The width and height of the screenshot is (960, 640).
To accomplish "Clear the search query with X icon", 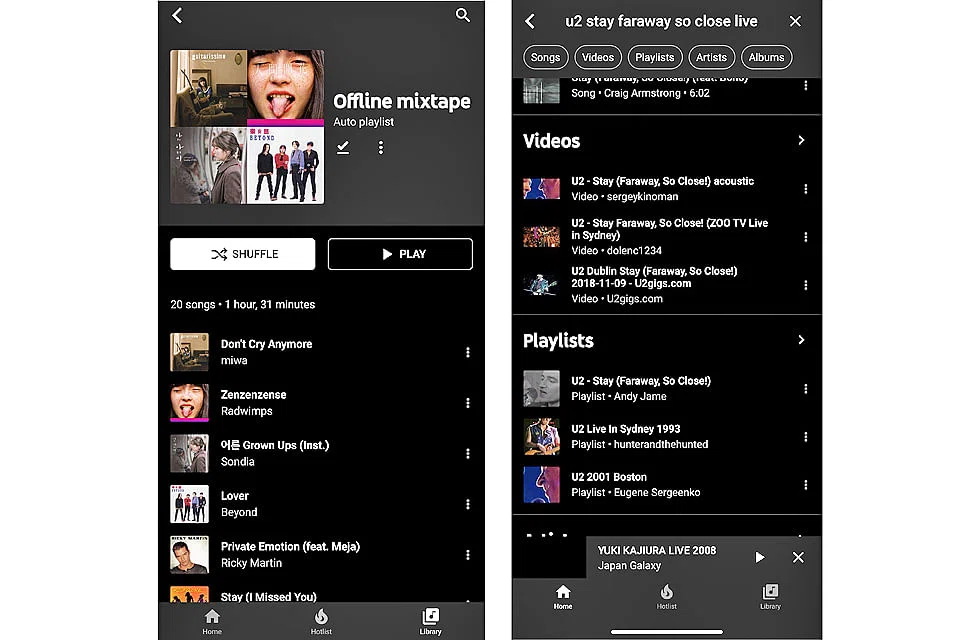I will pyautogui.click(x=795, y=21).
